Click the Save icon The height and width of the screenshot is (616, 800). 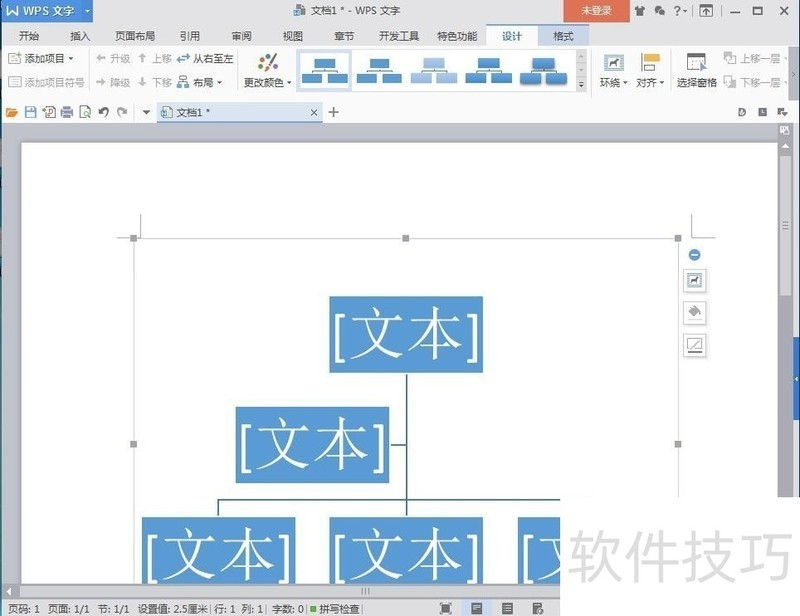[30, 112]
